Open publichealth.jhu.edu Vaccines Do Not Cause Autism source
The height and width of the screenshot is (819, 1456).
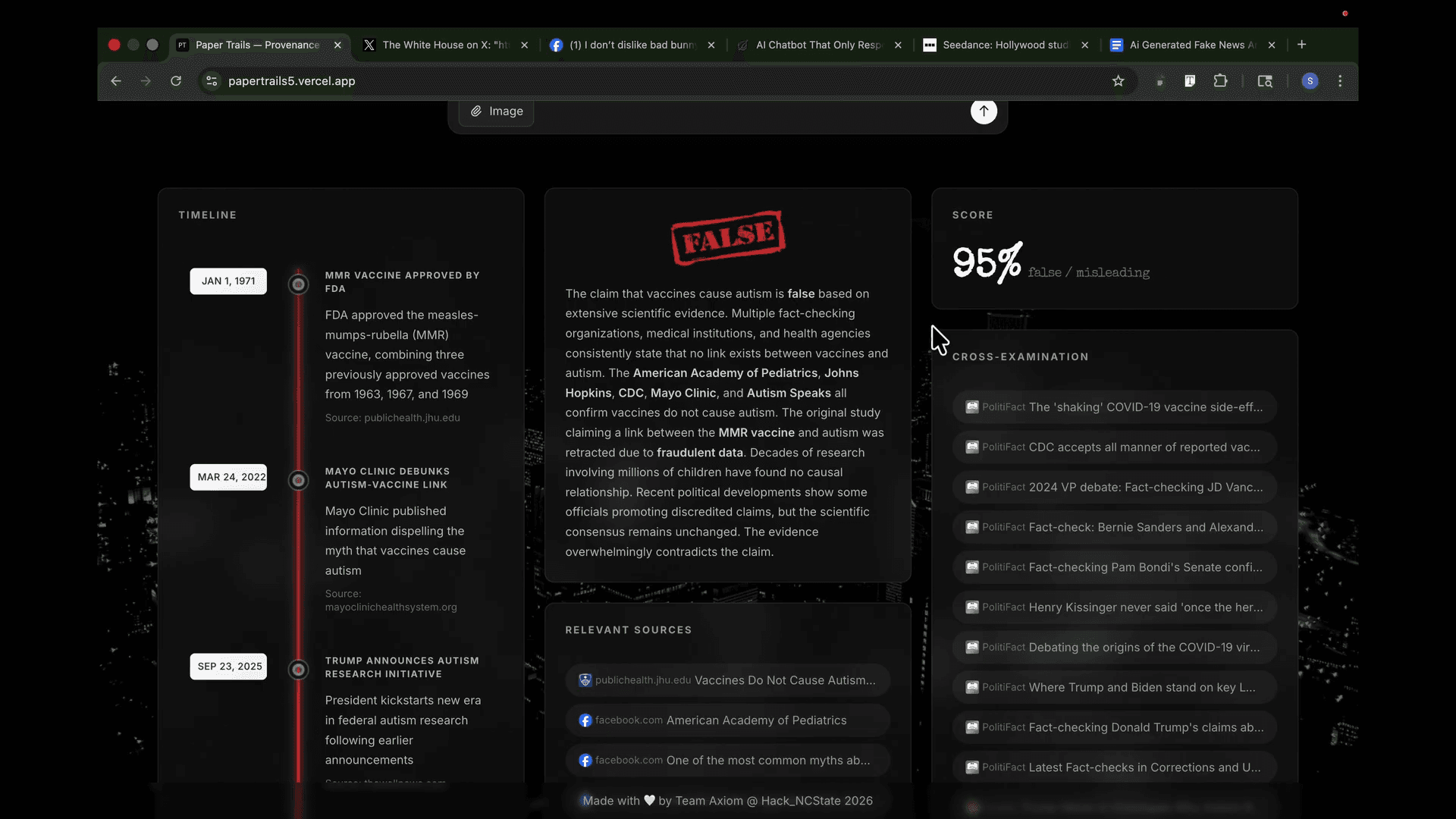click(x=727, y=680)
